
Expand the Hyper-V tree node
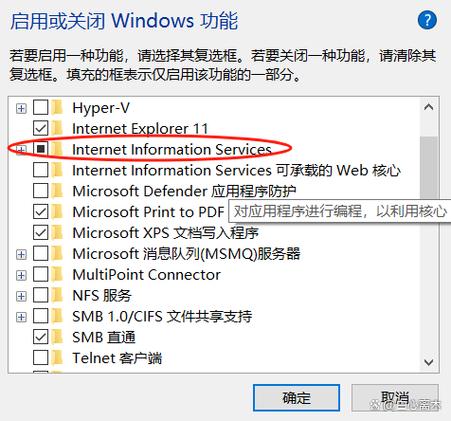pyautogui.click(x=21, y=108)
